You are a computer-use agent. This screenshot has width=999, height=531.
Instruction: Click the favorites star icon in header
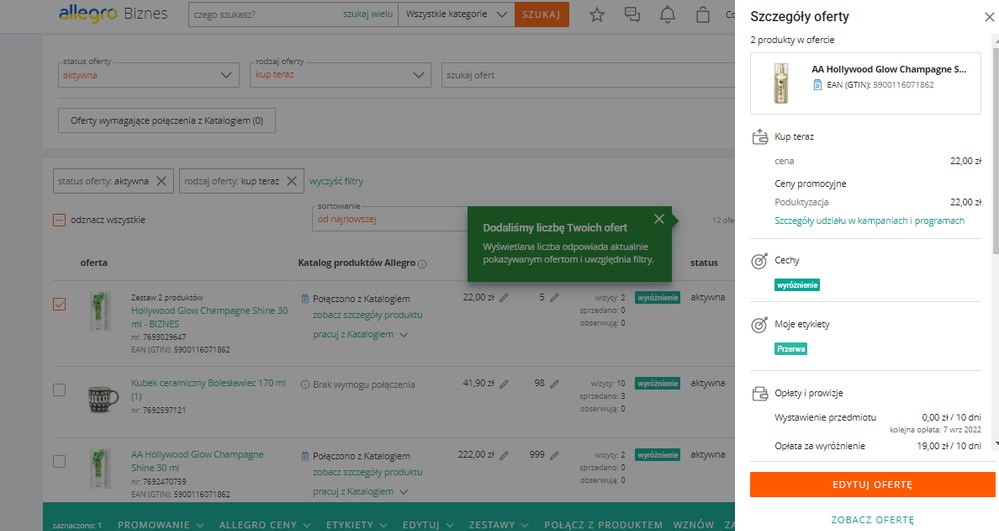click(x=597, y=15)
